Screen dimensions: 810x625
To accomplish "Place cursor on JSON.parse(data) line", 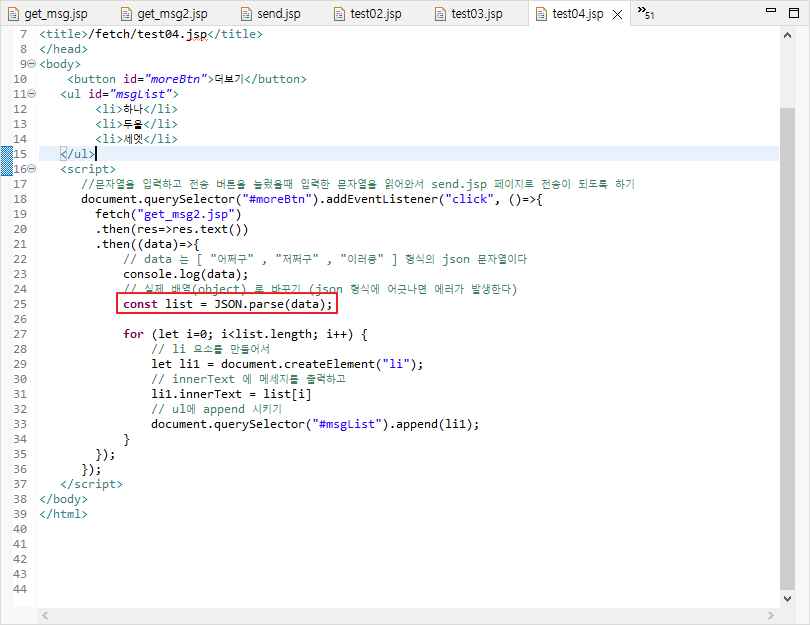I will [227, 304].
